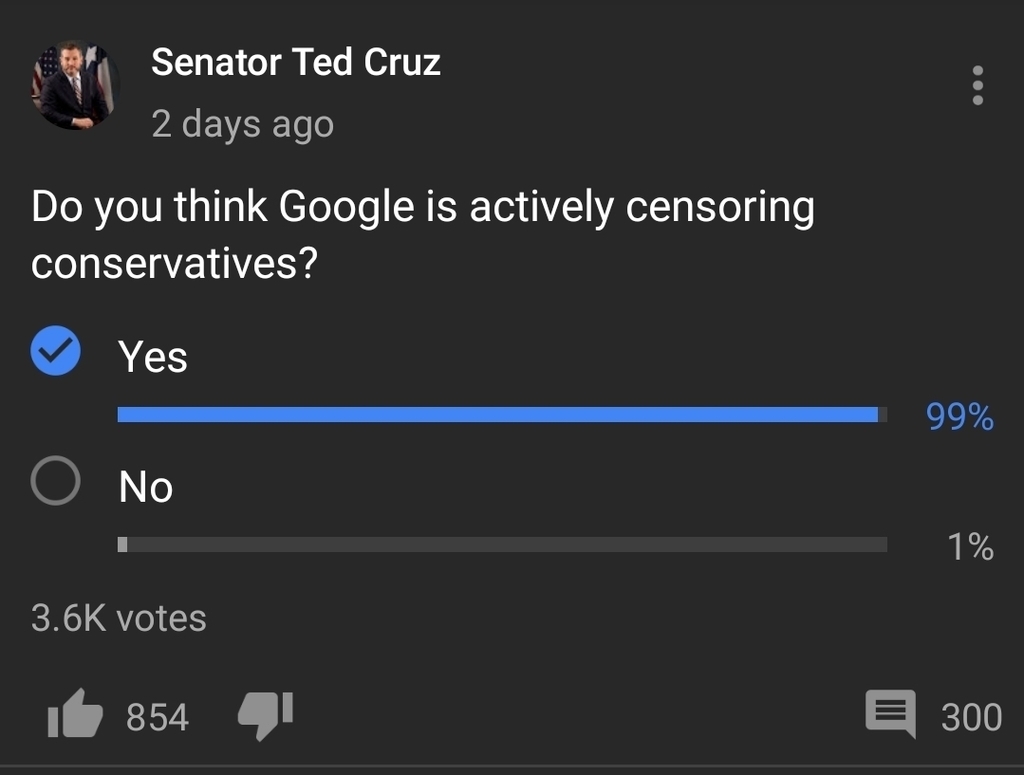Click the 3.6K votes text
1024x775 pixels.
pyautogui.click(x=118, y=618)
